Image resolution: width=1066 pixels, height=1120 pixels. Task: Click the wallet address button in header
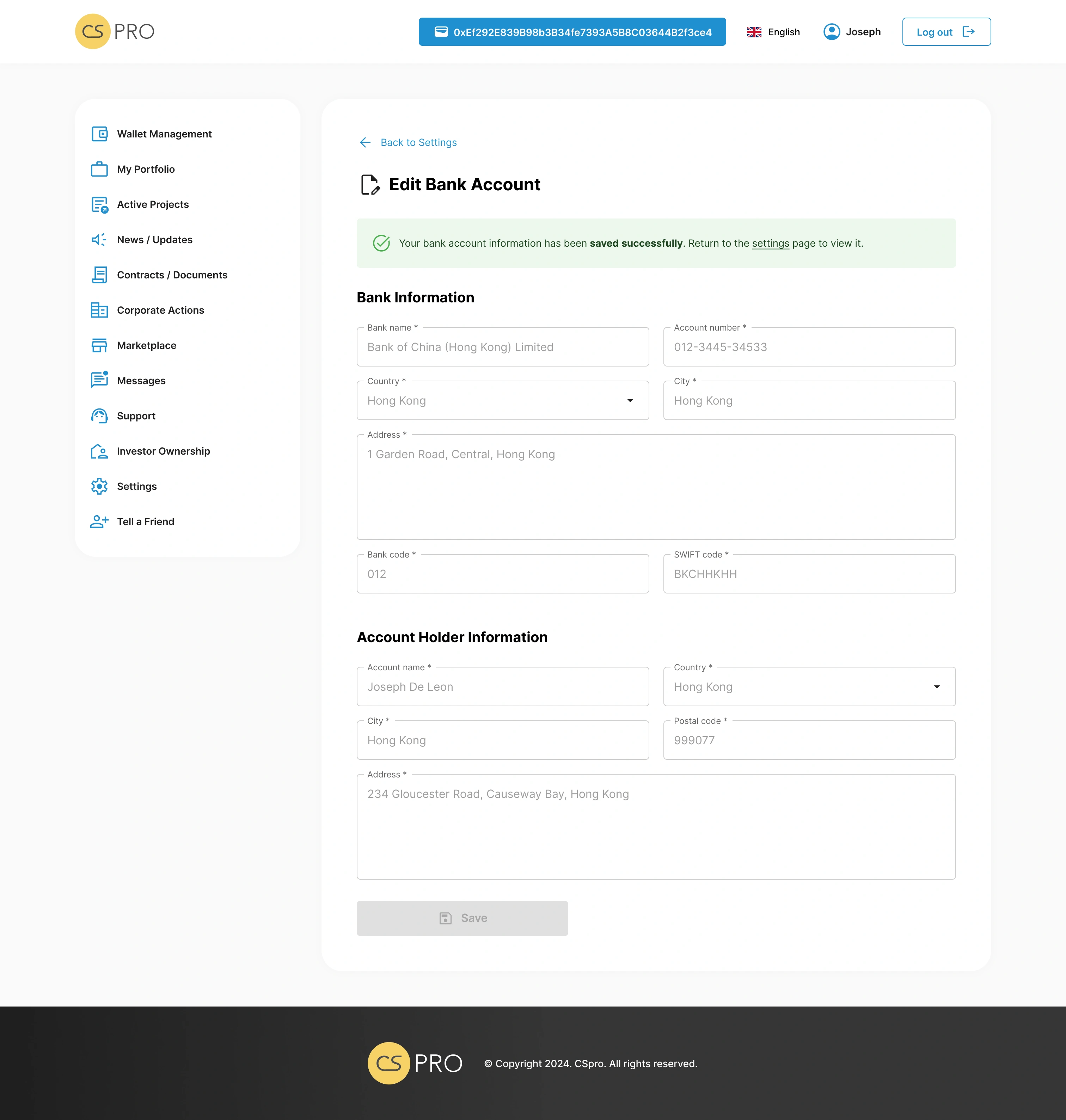(572, 32)
